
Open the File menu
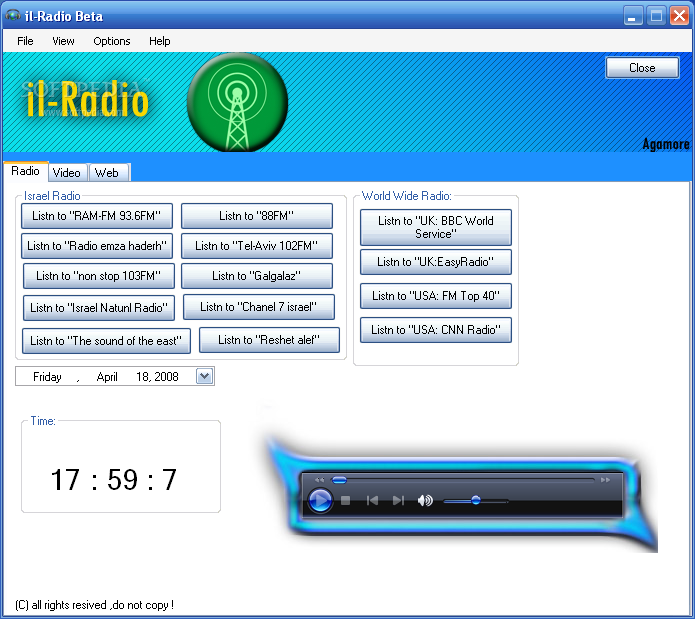(25, 41)
